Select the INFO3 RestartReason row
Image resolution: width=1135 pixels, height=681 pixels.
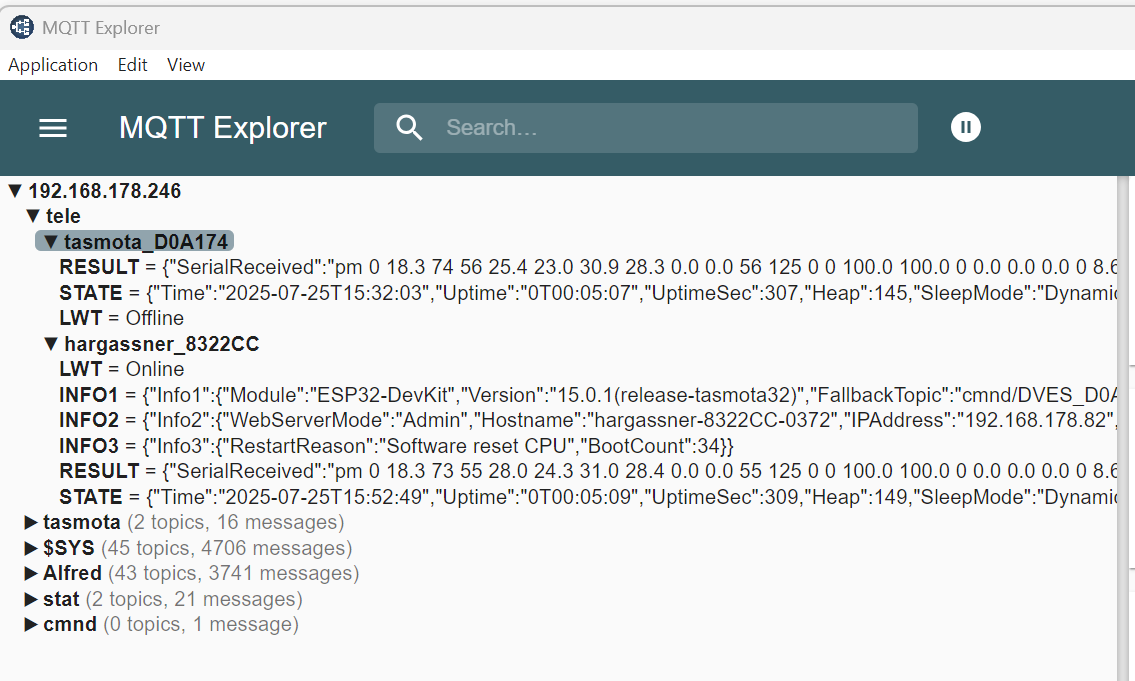coord(397,446)
